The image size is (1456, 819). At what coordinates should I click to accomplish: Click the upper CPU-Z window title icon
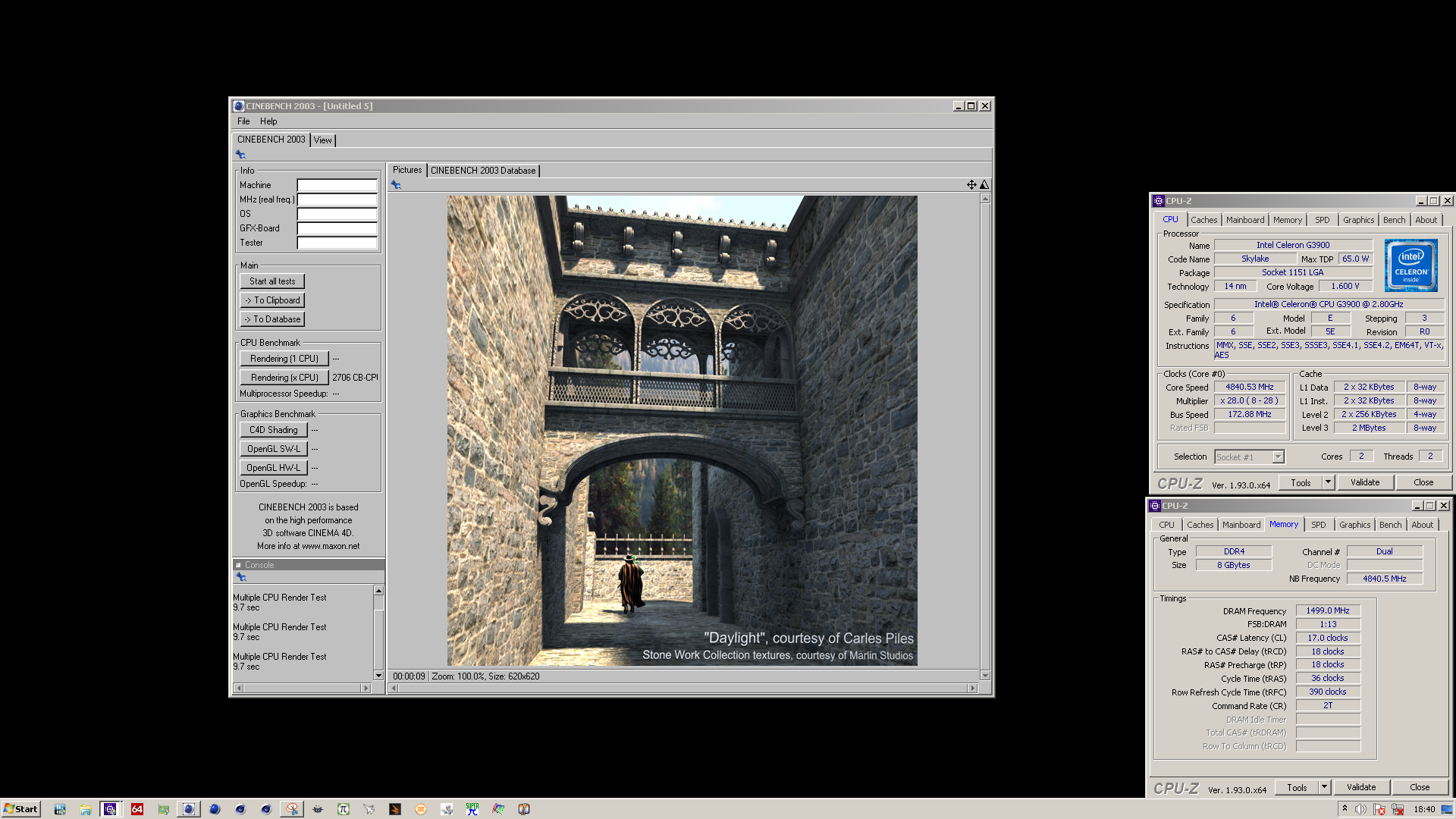(x=1159, y=201)
